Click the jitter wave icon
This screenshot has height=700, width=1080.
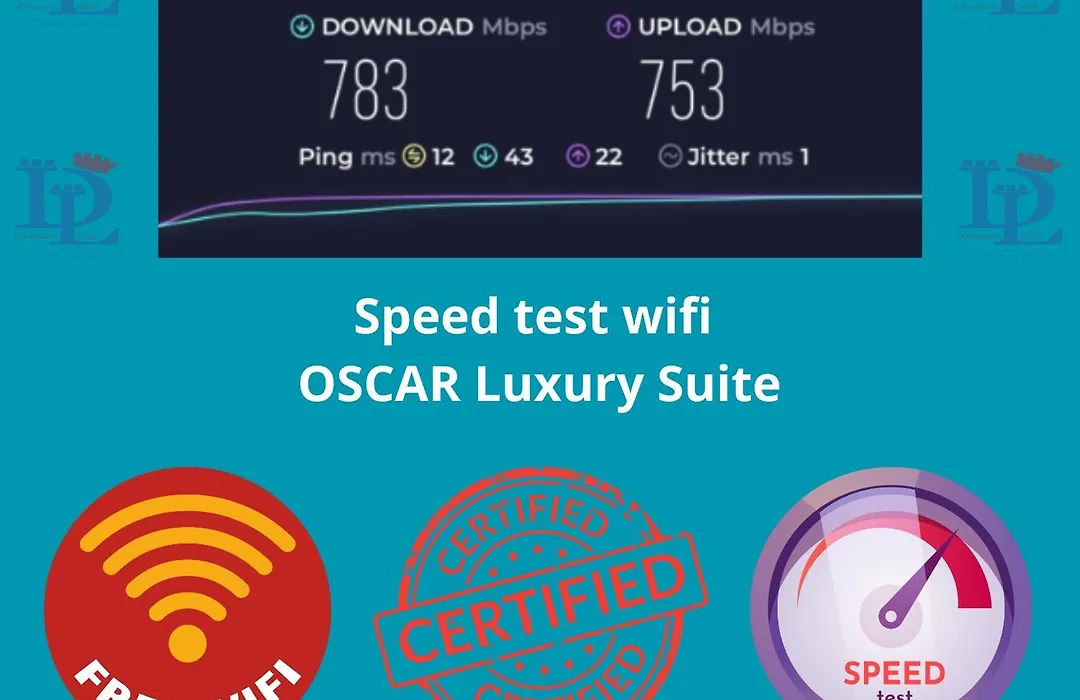pos(669,156)
